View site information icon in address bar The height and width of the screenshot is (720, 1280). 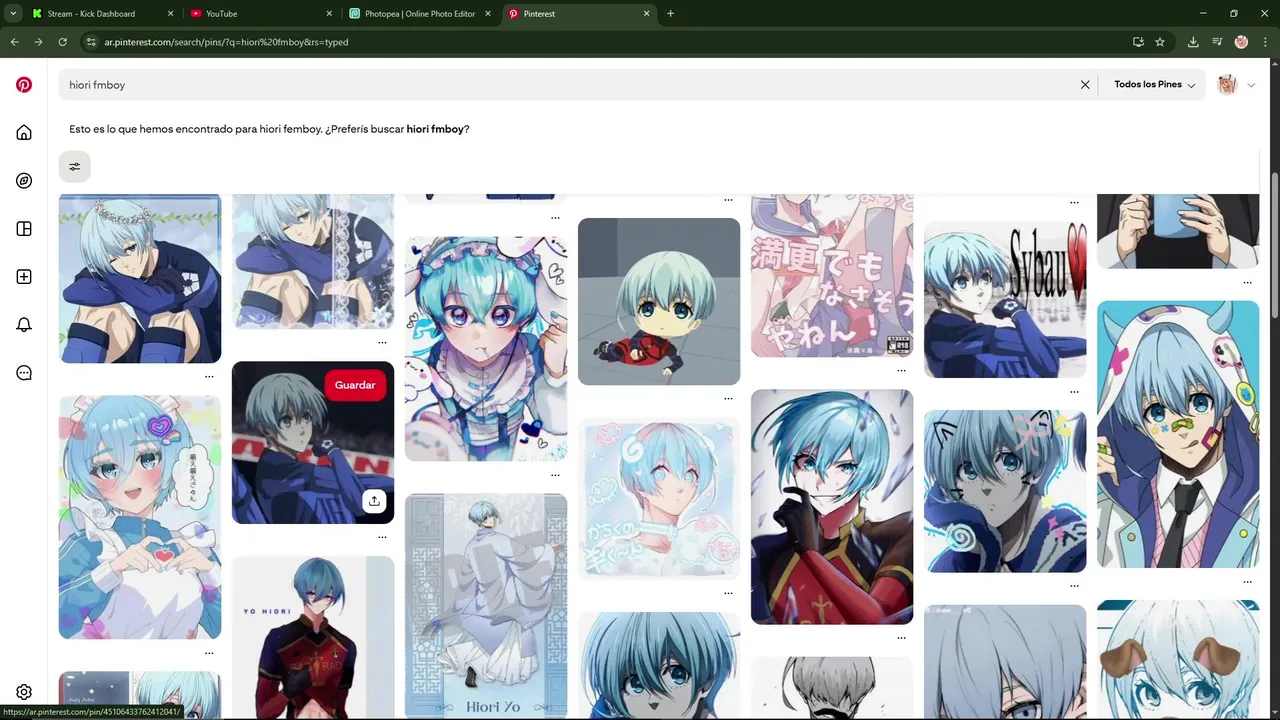pos(91,42)
